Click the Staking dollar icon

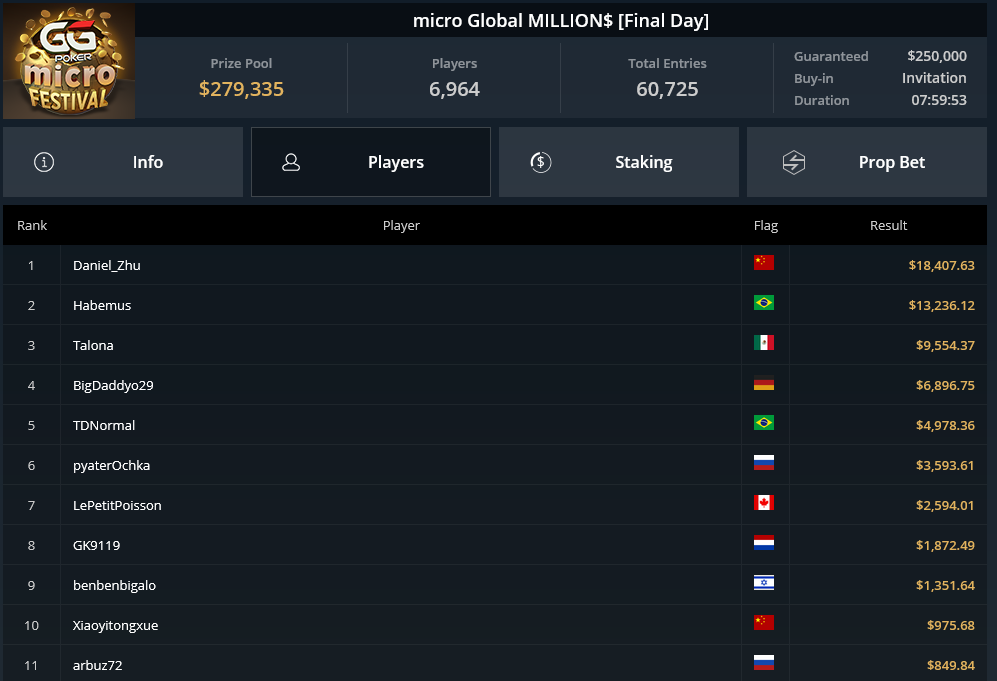tap(540, 162)
